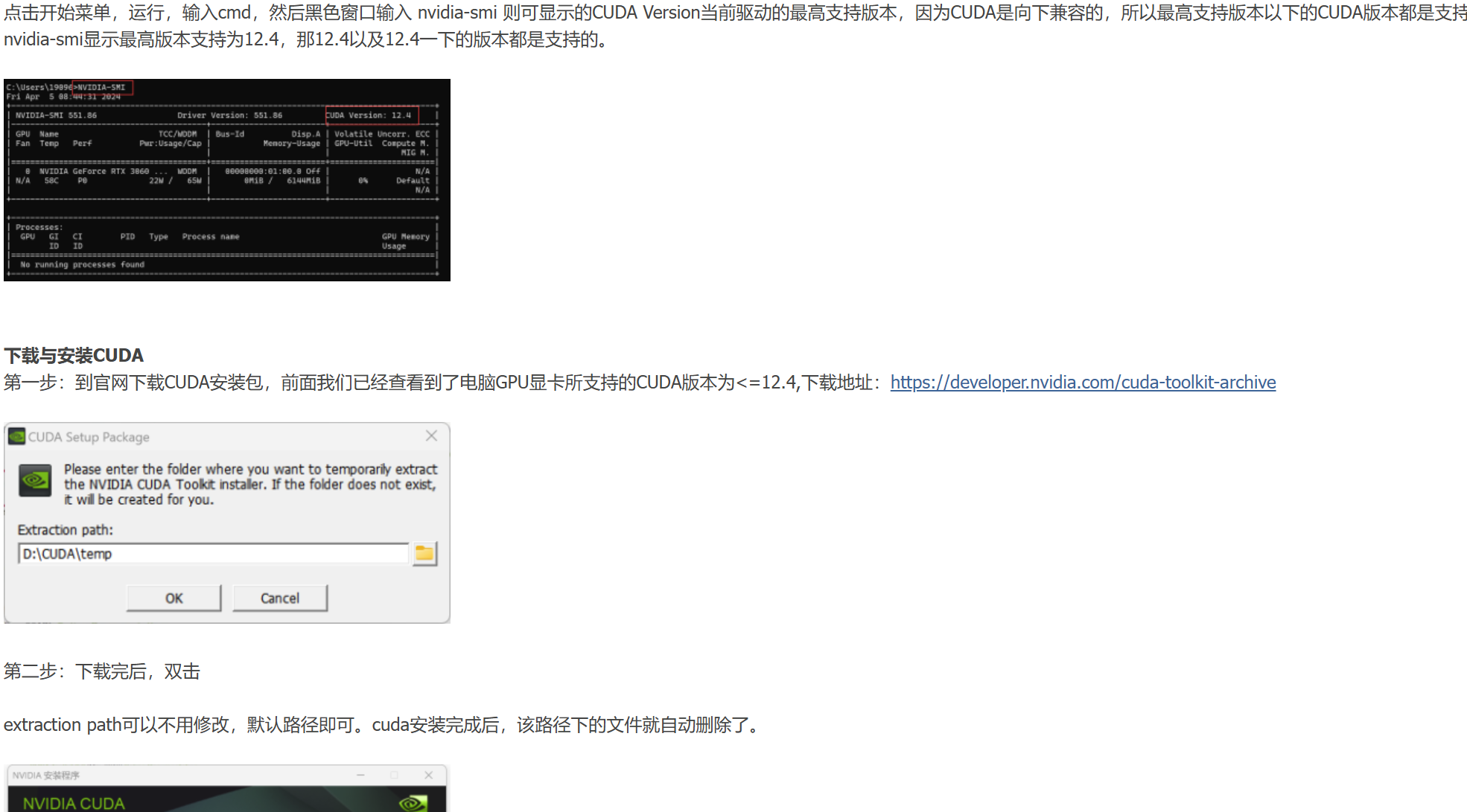1467x812 pixels.
Task: Click the D:\CUDA\temp extraction path field
Action: (x=213, y=554)
